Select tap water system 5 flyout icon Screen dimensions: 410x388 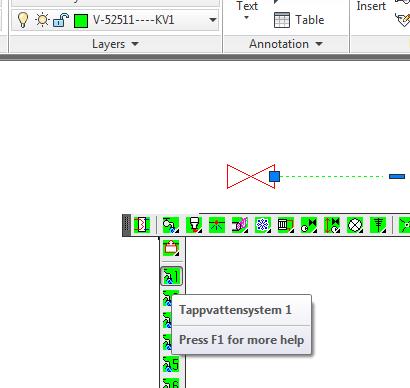click(171, 364)
